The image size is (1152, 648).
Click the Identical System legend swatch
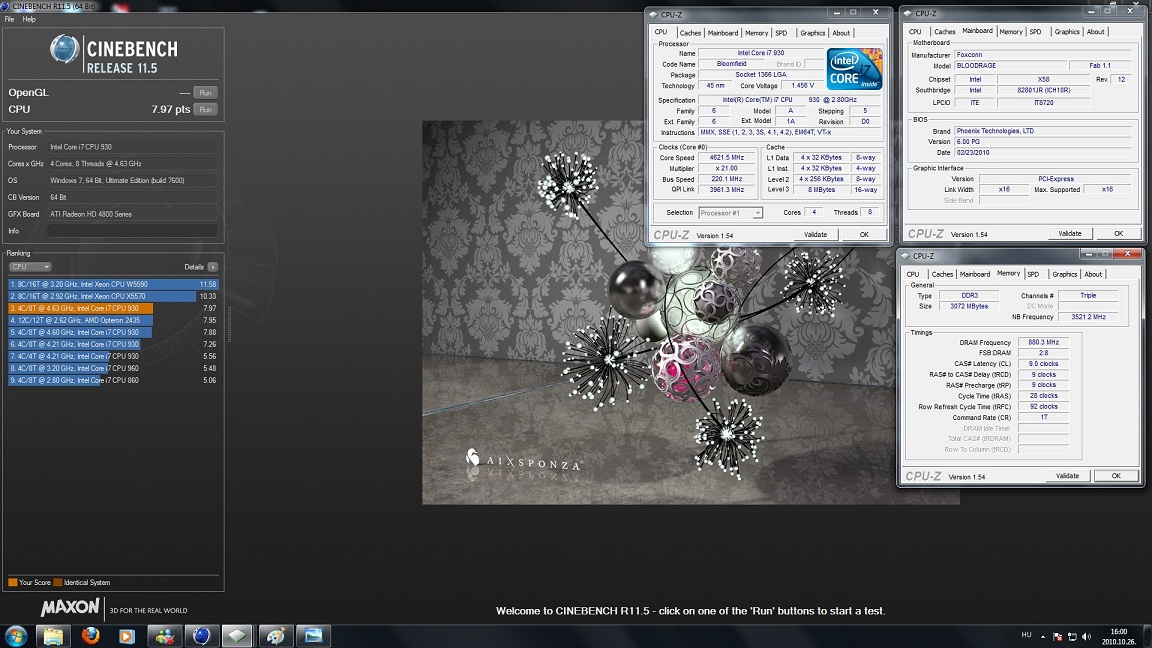(58, 583)
